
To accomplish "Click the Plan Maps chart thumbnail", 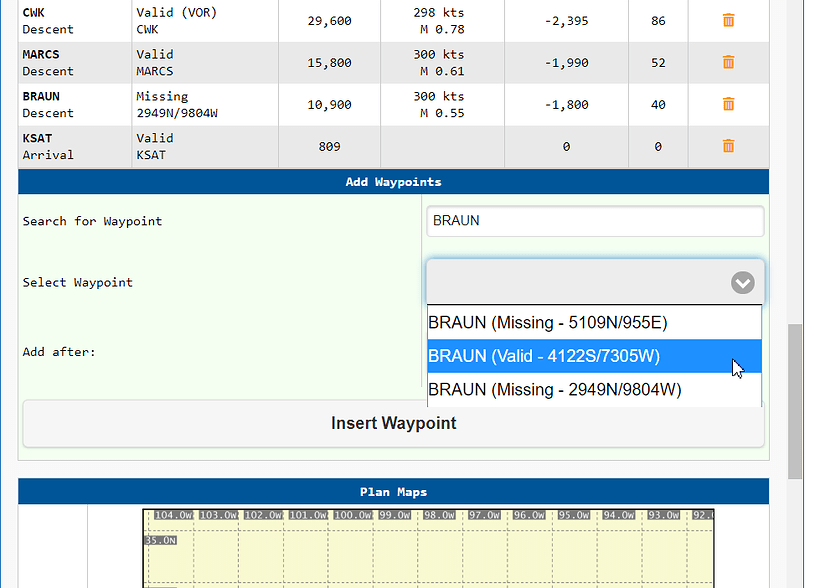I will click(x=428, y=548).
